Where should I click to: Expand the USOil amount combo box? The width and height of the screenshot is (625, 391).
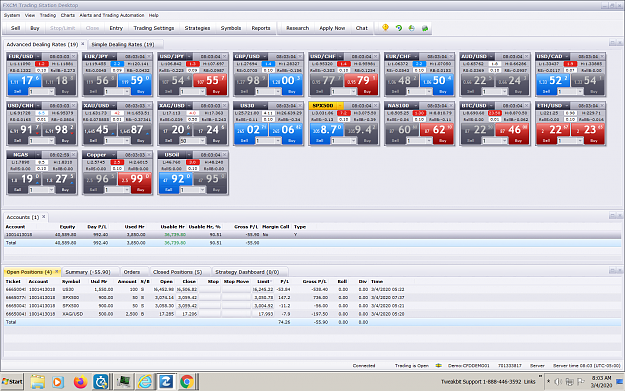202,190
